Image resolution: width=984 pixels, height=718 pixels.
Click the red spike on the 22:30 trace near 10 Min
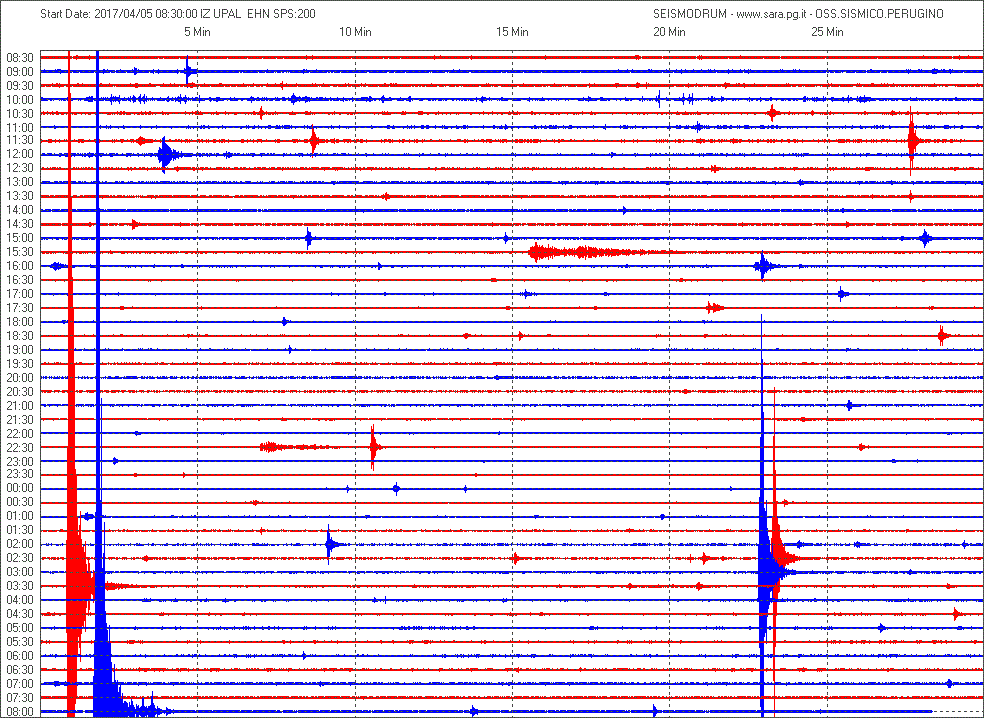pyautogui.click(x=373, y=447)
